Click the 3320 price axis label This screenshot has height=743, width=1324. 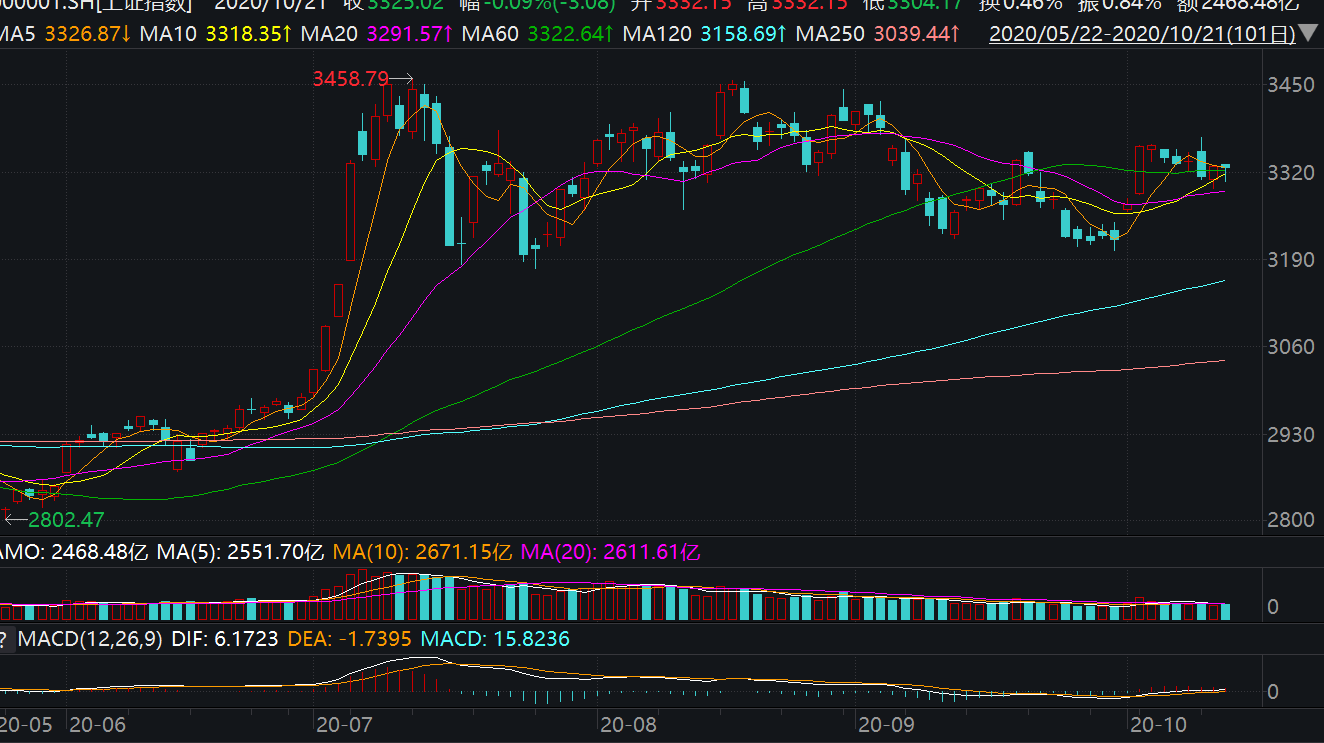click(x=1289, y=173)
